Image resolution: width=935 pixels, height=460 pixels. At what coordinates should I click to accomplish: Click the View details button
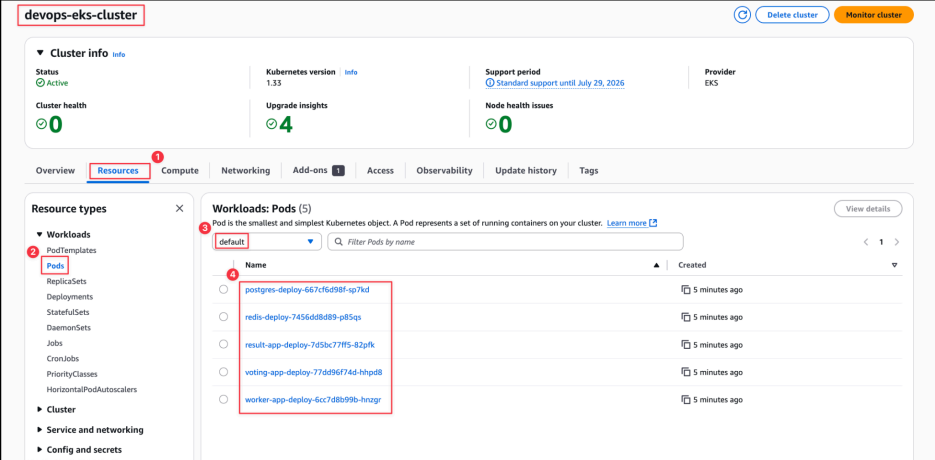point(868,209)
